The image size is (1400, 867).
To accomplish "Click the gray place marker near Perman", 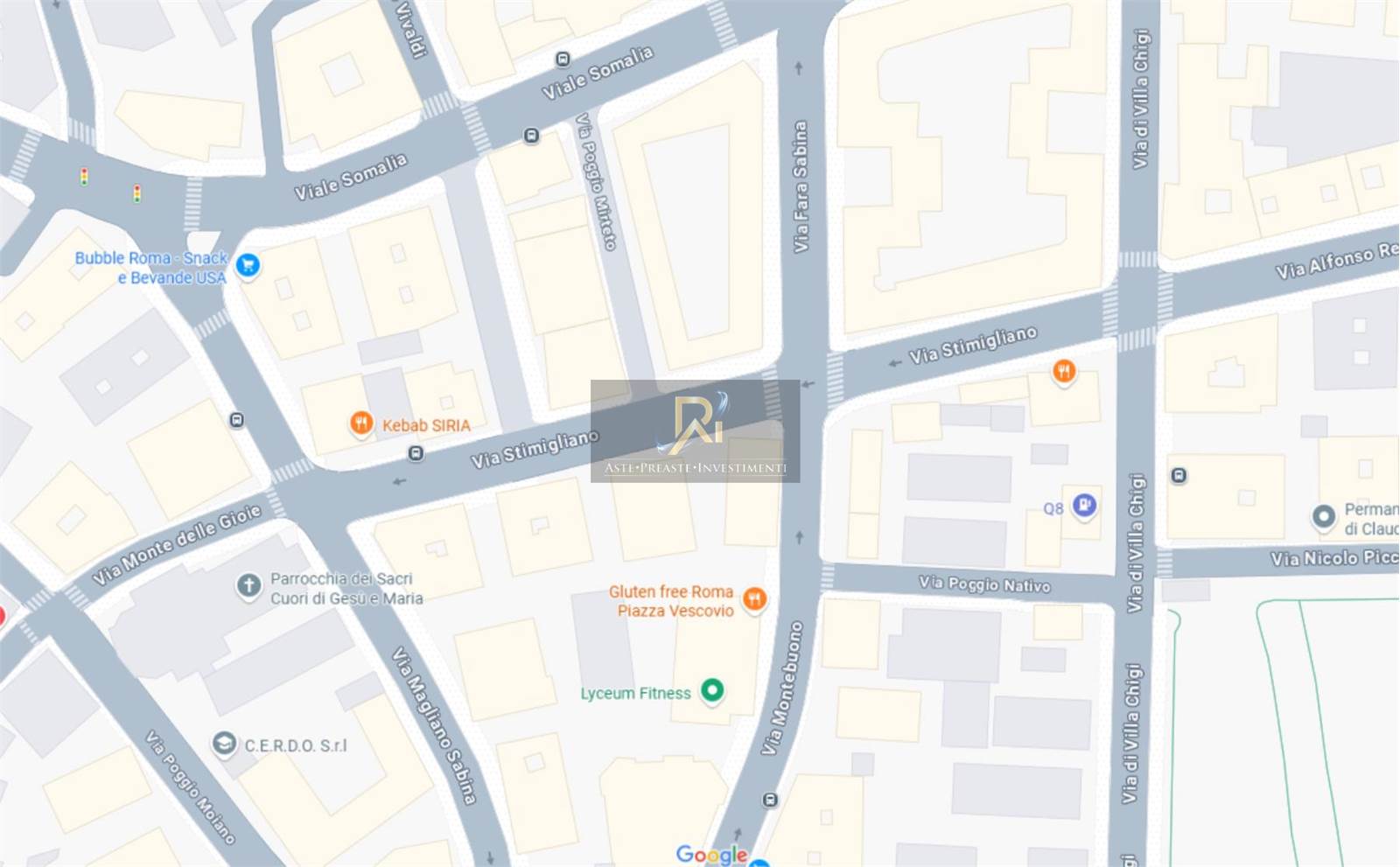I will [1324, 516].
